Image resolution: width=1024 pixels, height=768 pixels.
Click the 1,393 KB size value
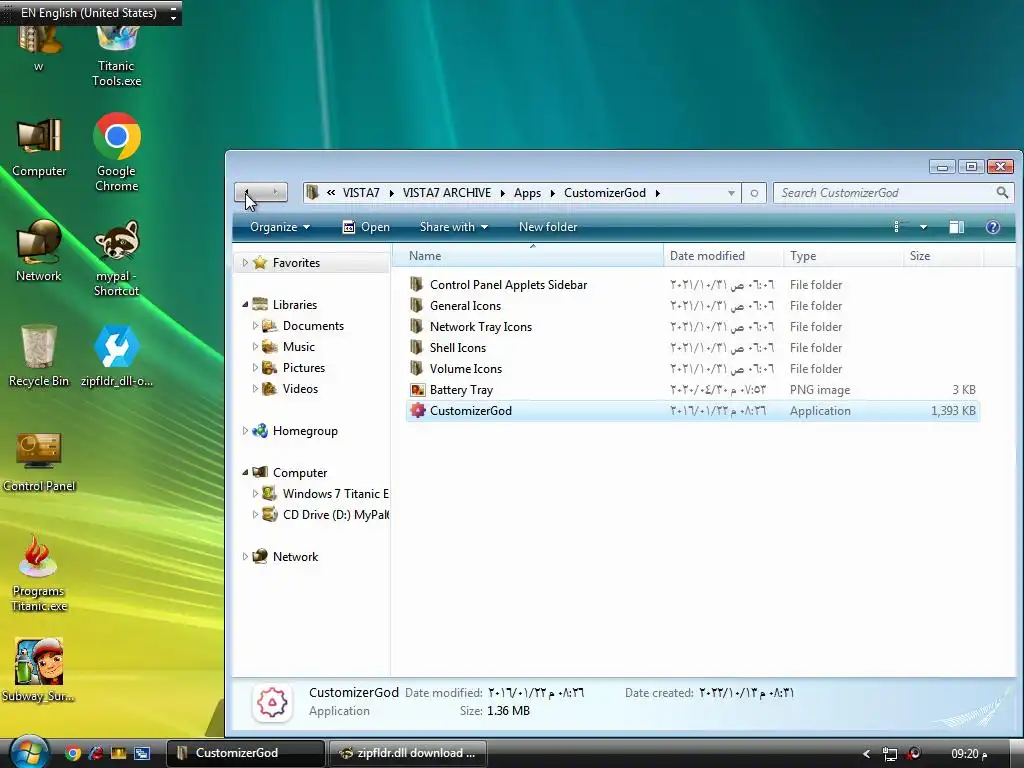(x=953, y=411)
